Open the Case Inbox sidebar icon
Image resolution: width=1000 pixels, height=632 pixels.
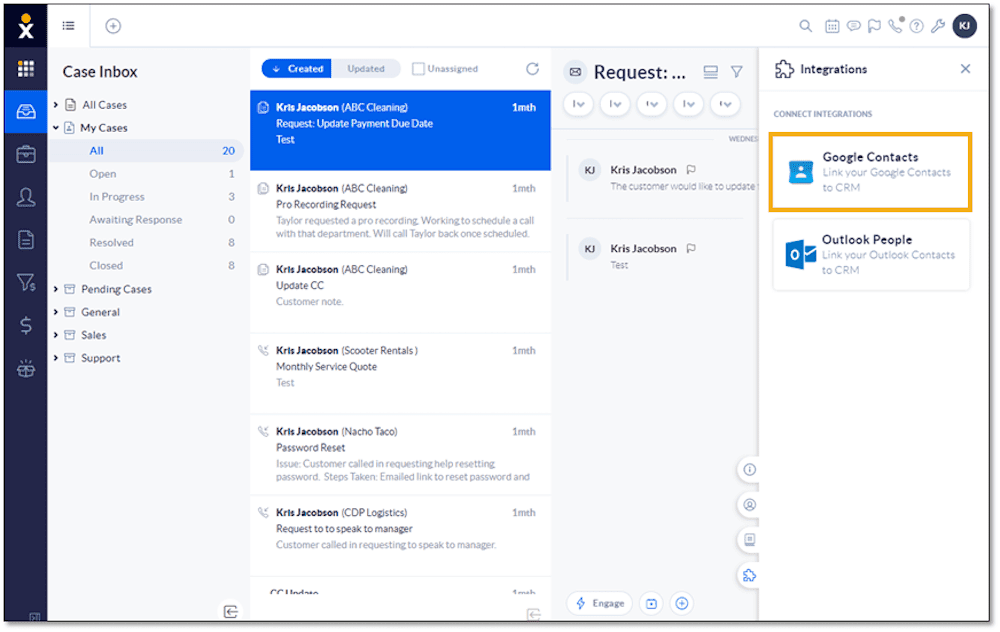(26, 112)
